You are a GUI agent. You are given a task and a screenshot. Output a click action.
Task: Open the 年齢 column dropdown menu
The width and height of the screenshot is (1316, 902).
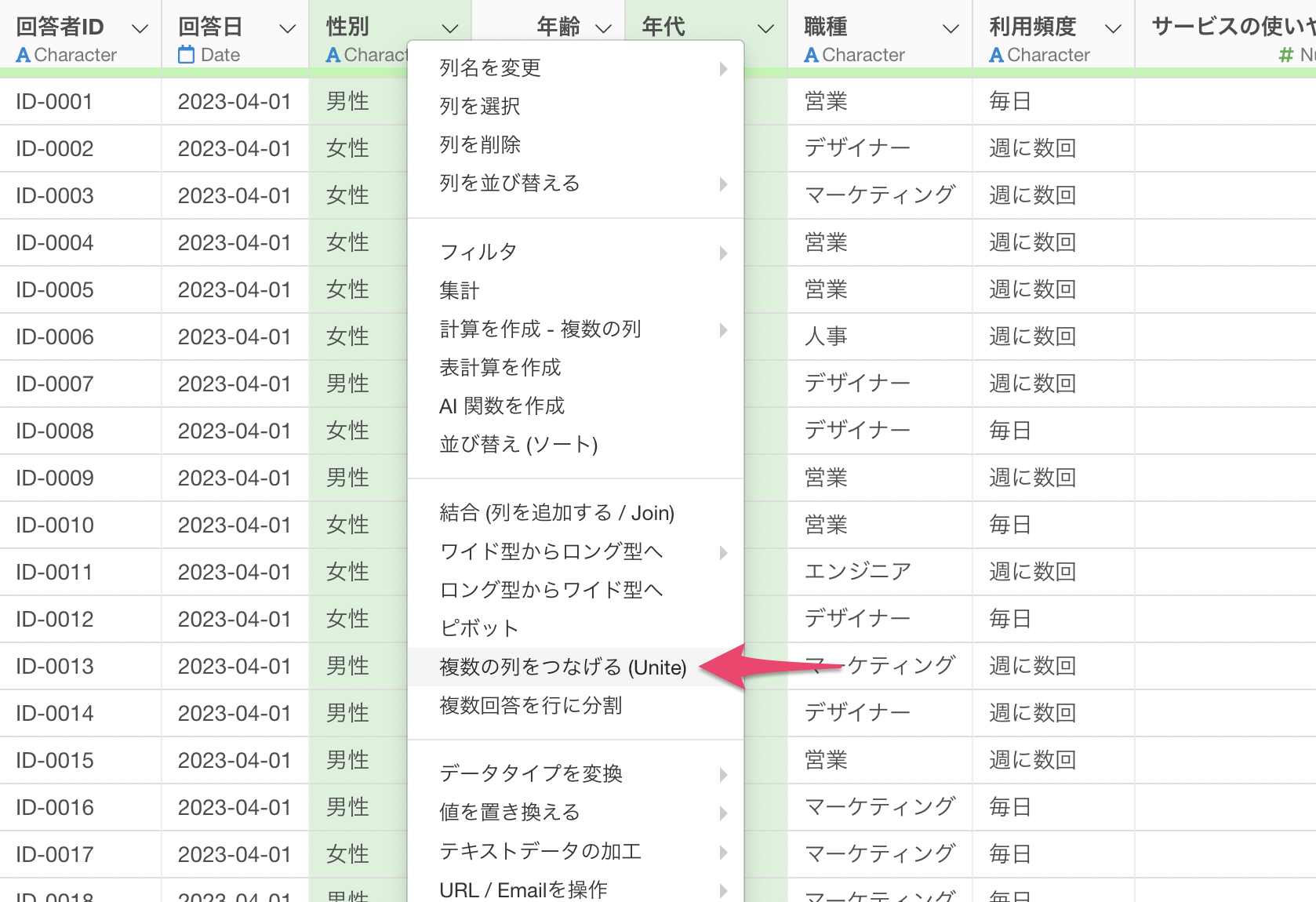click(x=603, y=29)
